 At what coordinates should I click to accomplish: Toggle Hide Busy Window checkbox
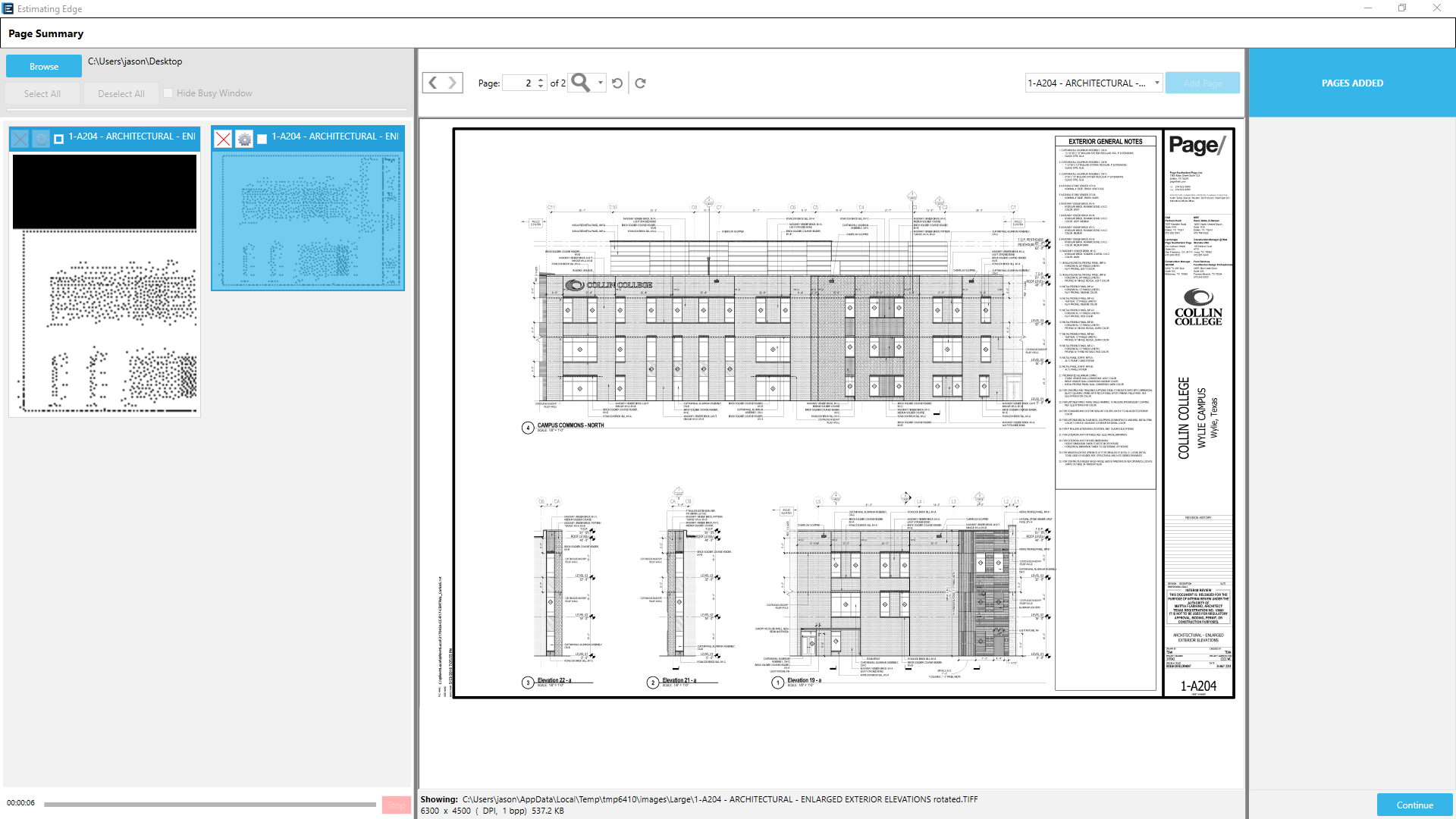[168, 93]
